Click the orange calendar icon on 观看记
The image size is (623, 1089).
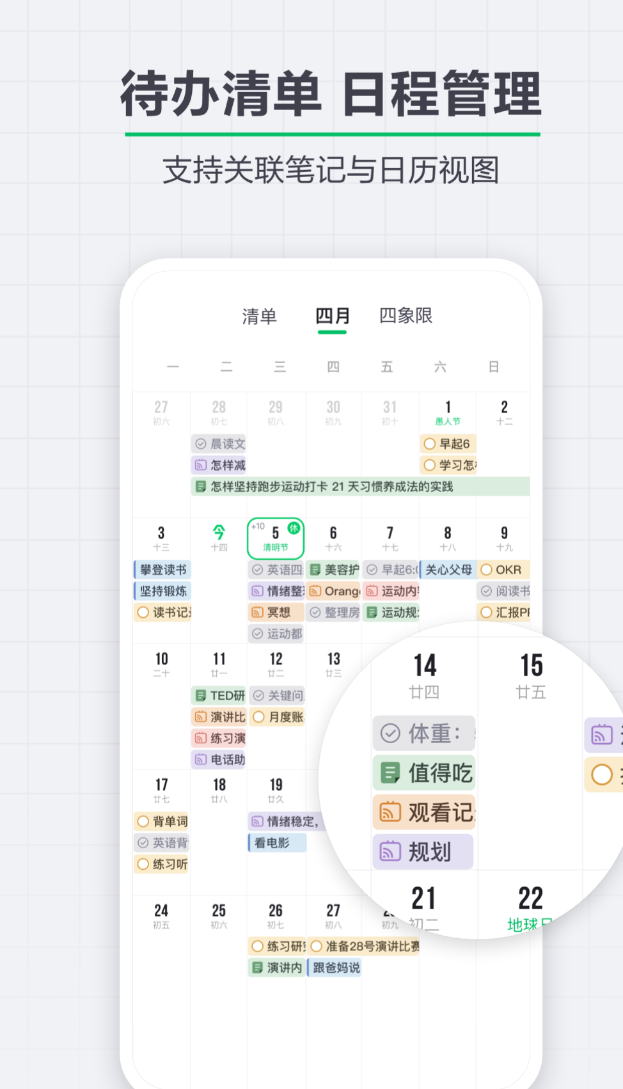pyautogui.click(x=390, y=812)
